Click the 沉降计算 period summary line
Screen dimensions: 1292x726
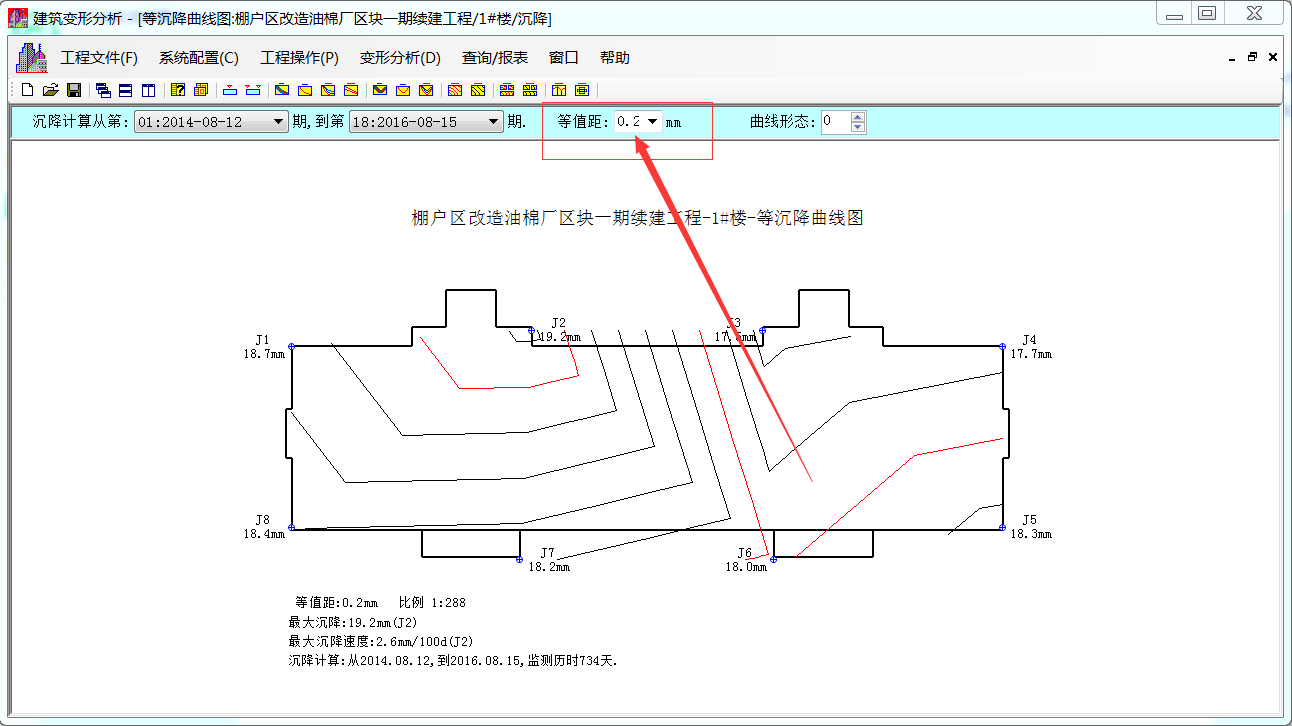[453, 660]
